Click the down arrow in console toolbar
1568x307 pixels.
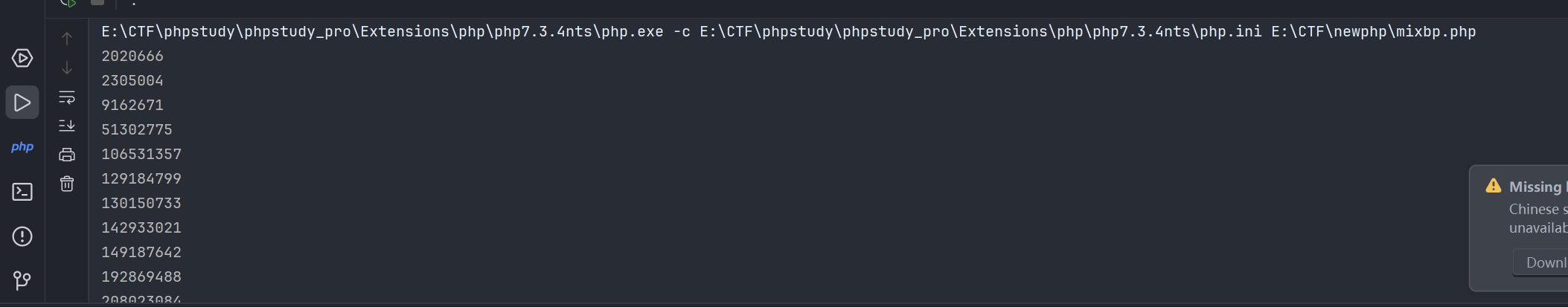click(67, 68)
